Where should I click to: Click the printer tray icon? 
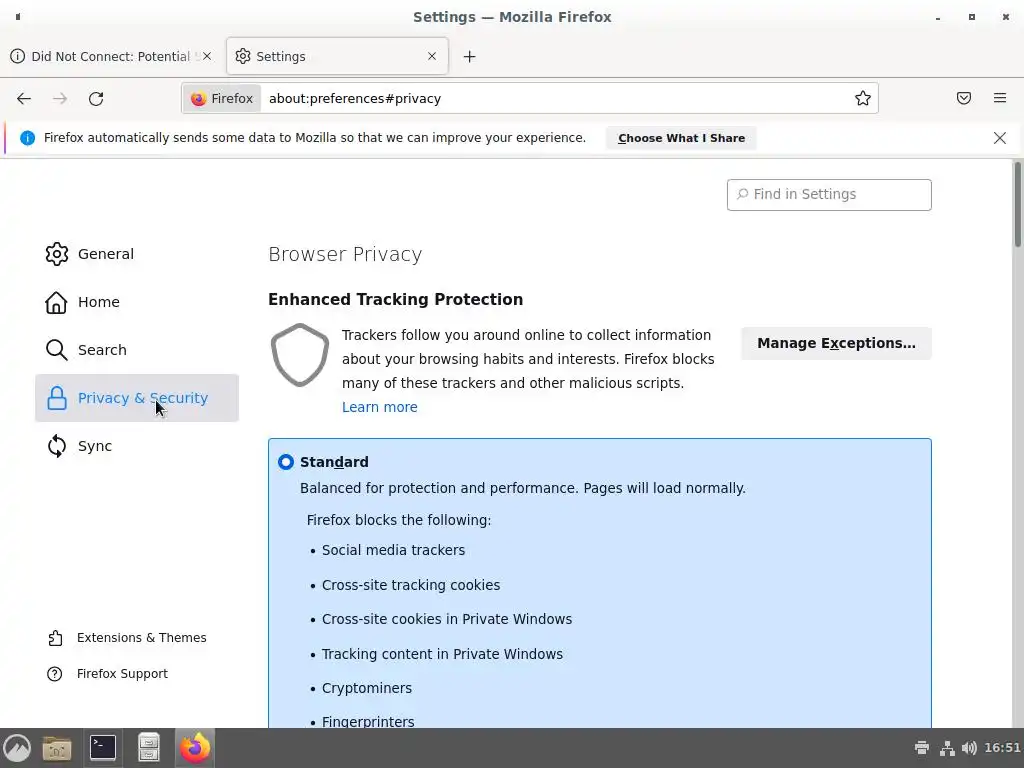tap(921, 748)
